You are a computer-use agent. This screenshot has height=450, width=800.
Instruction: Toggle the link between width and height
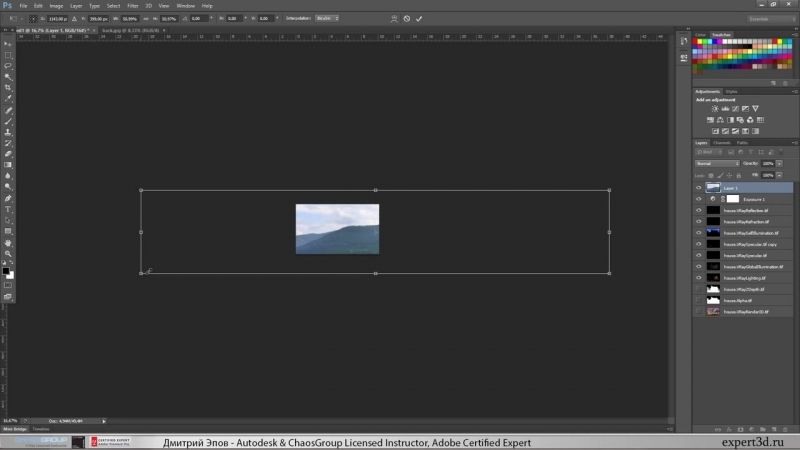[146, 19]
